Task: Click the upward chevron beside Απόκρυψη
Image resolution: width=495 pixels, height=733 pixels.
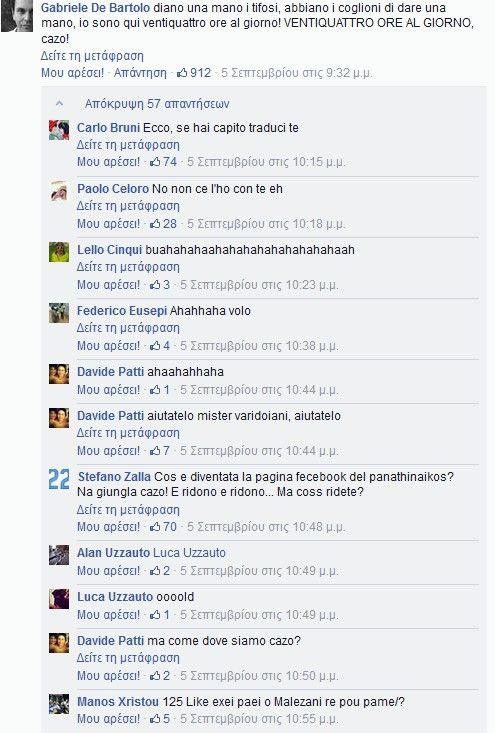Action: 59,104
